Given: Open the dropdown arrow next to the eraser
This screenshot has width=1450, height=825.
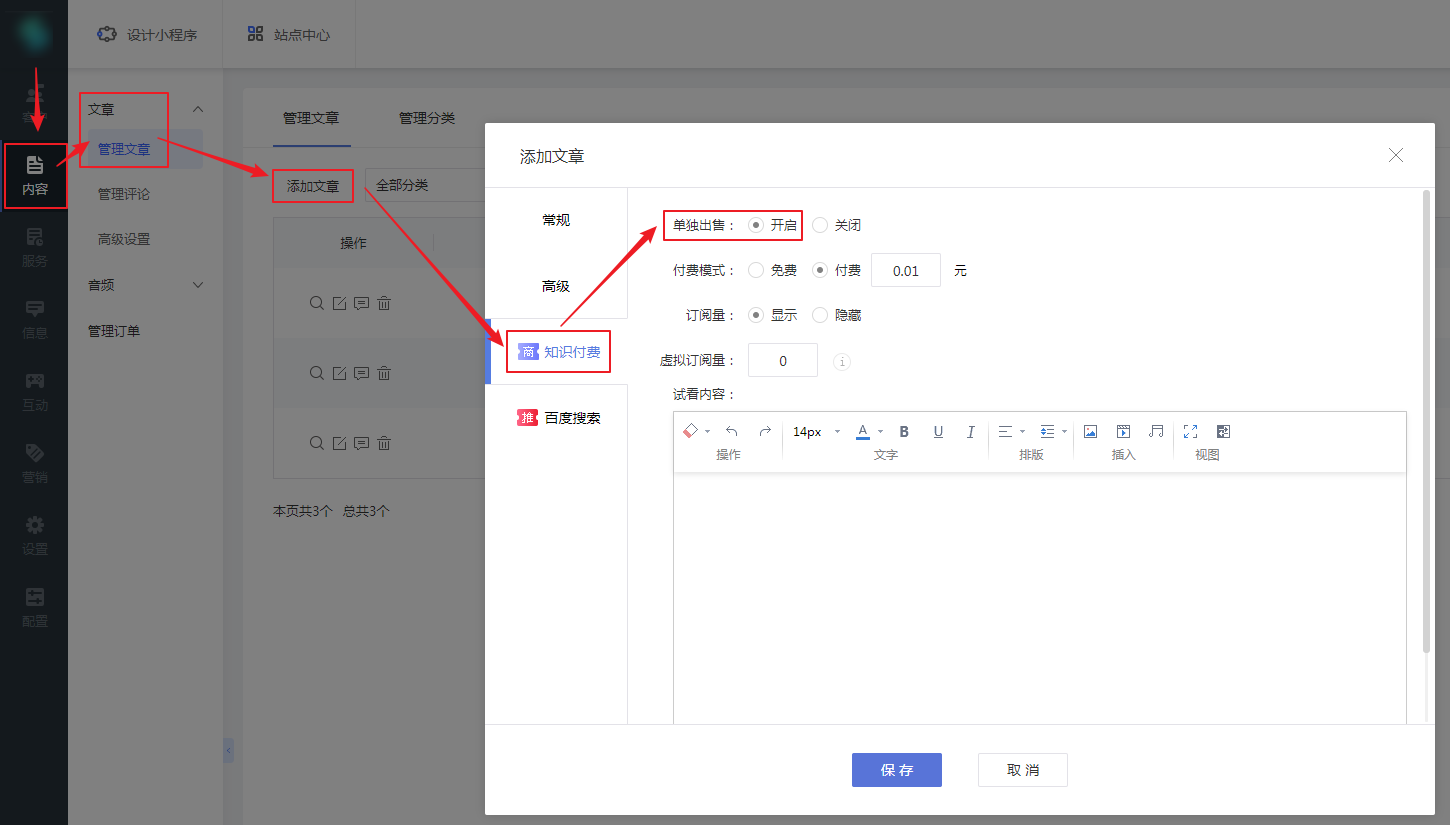Looking at the screenshot, I should 708,432.
